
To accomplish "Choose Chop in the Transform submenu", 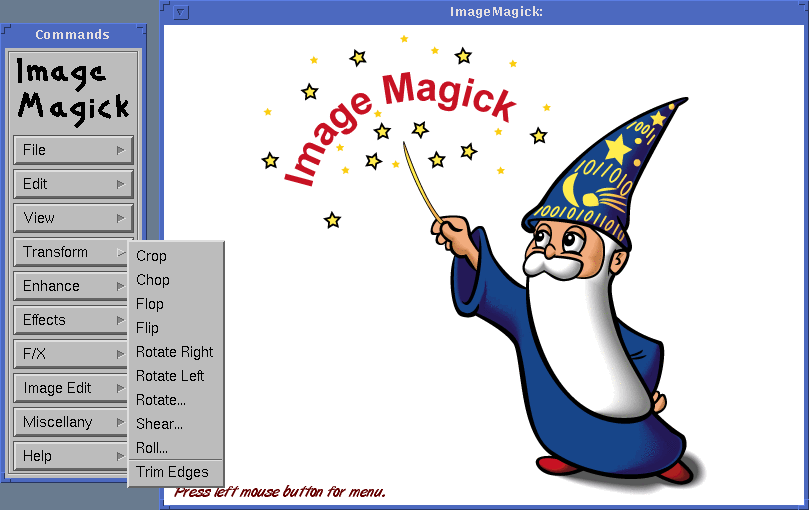I will [153, 280].
